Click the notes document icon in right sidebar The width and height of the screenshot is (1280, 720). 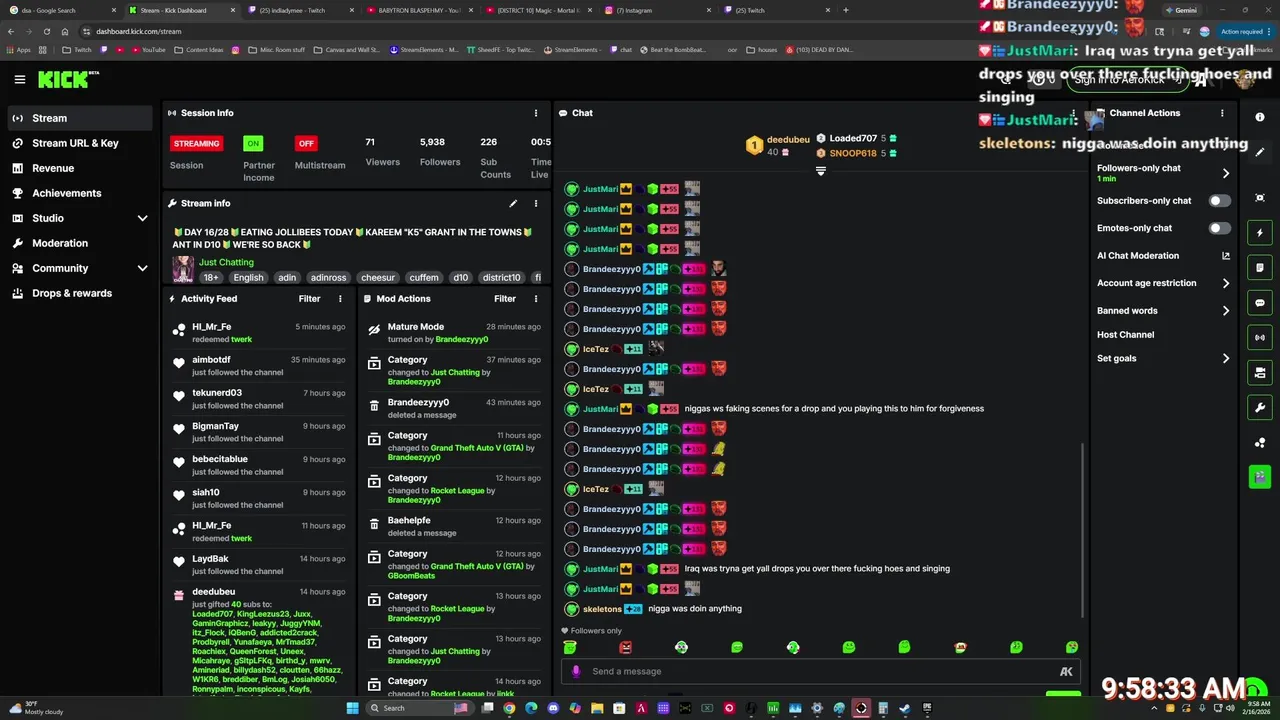click(x=1260, y=268)
